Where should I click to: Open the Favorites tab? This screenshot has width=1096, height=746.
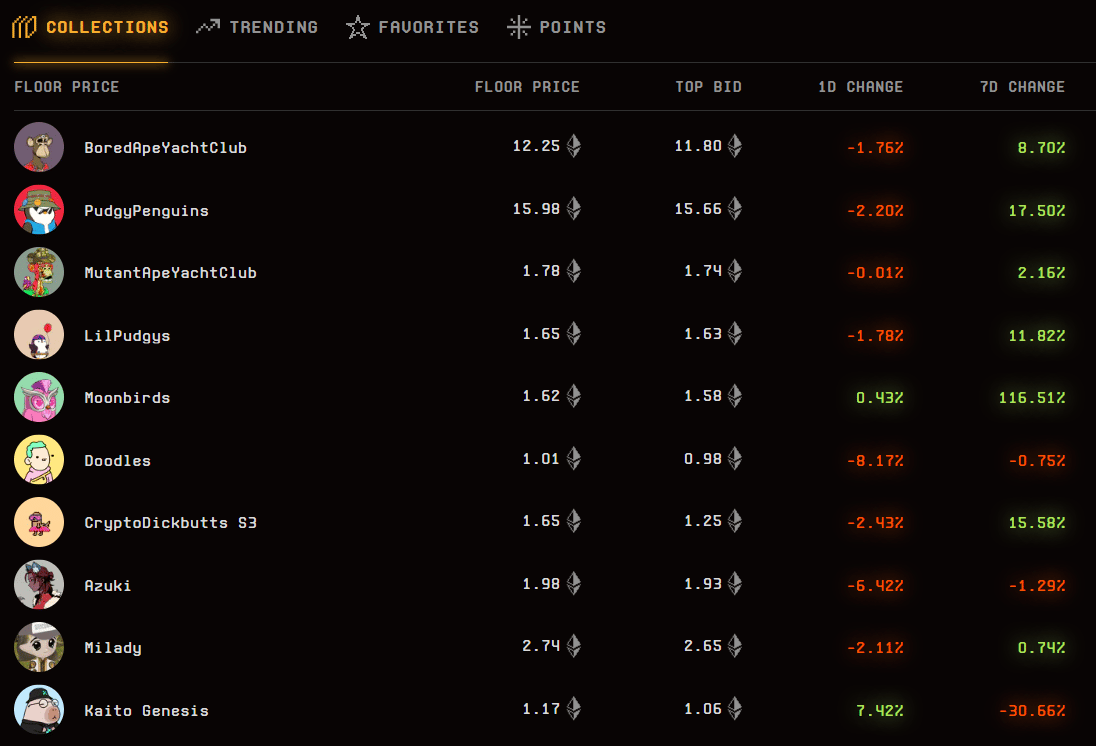coord(412,27)
